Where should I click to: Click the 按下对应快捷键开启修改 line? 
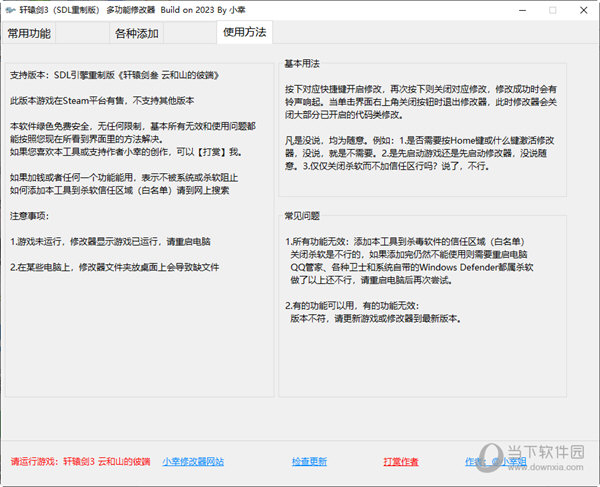point(421,89)
